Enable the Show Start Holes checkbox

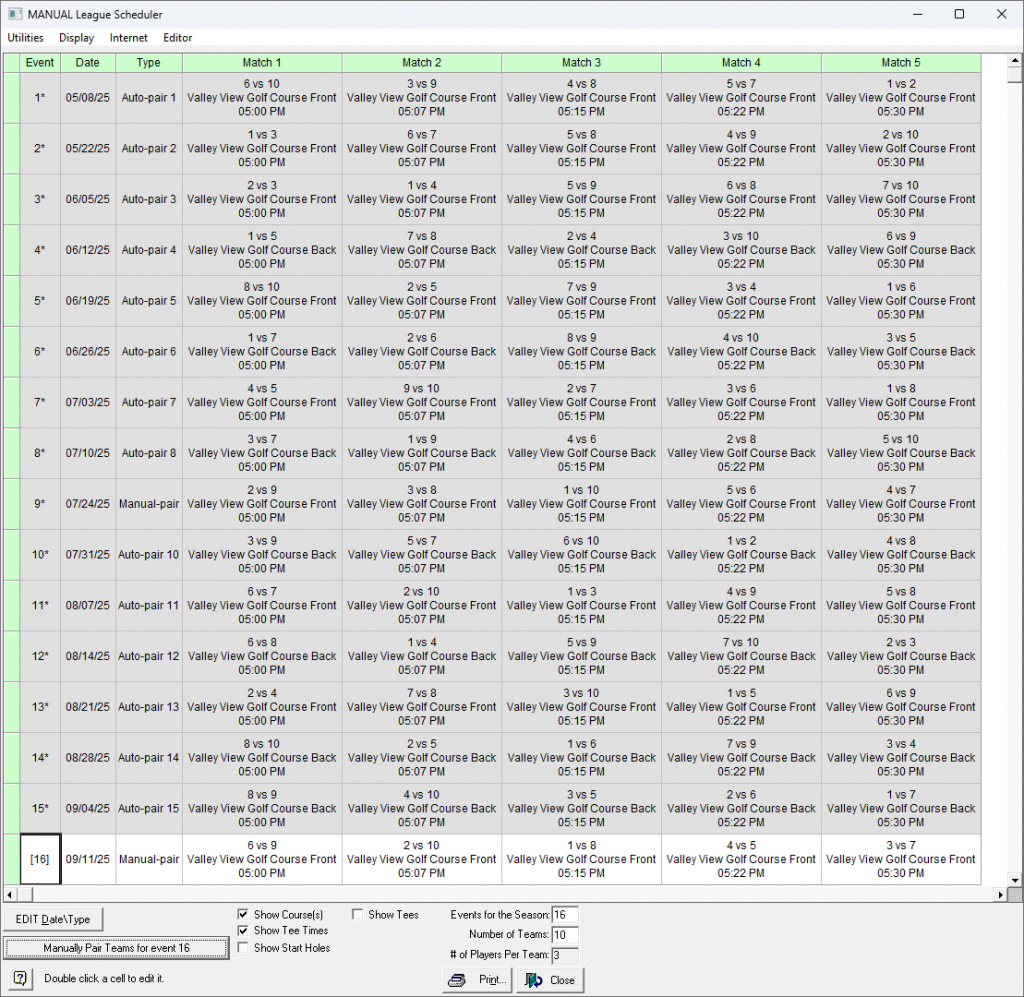(243, 948)
